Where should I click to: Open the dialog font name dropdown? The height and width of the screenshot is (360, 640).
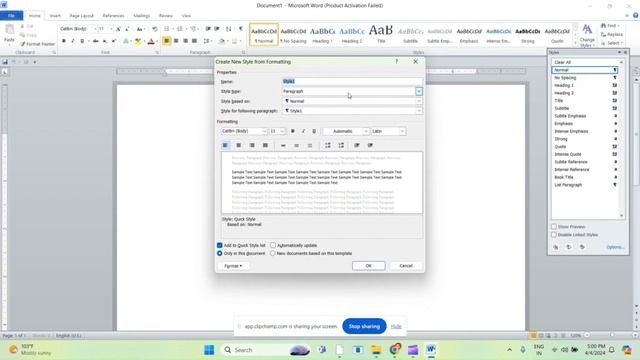[264, 131]
